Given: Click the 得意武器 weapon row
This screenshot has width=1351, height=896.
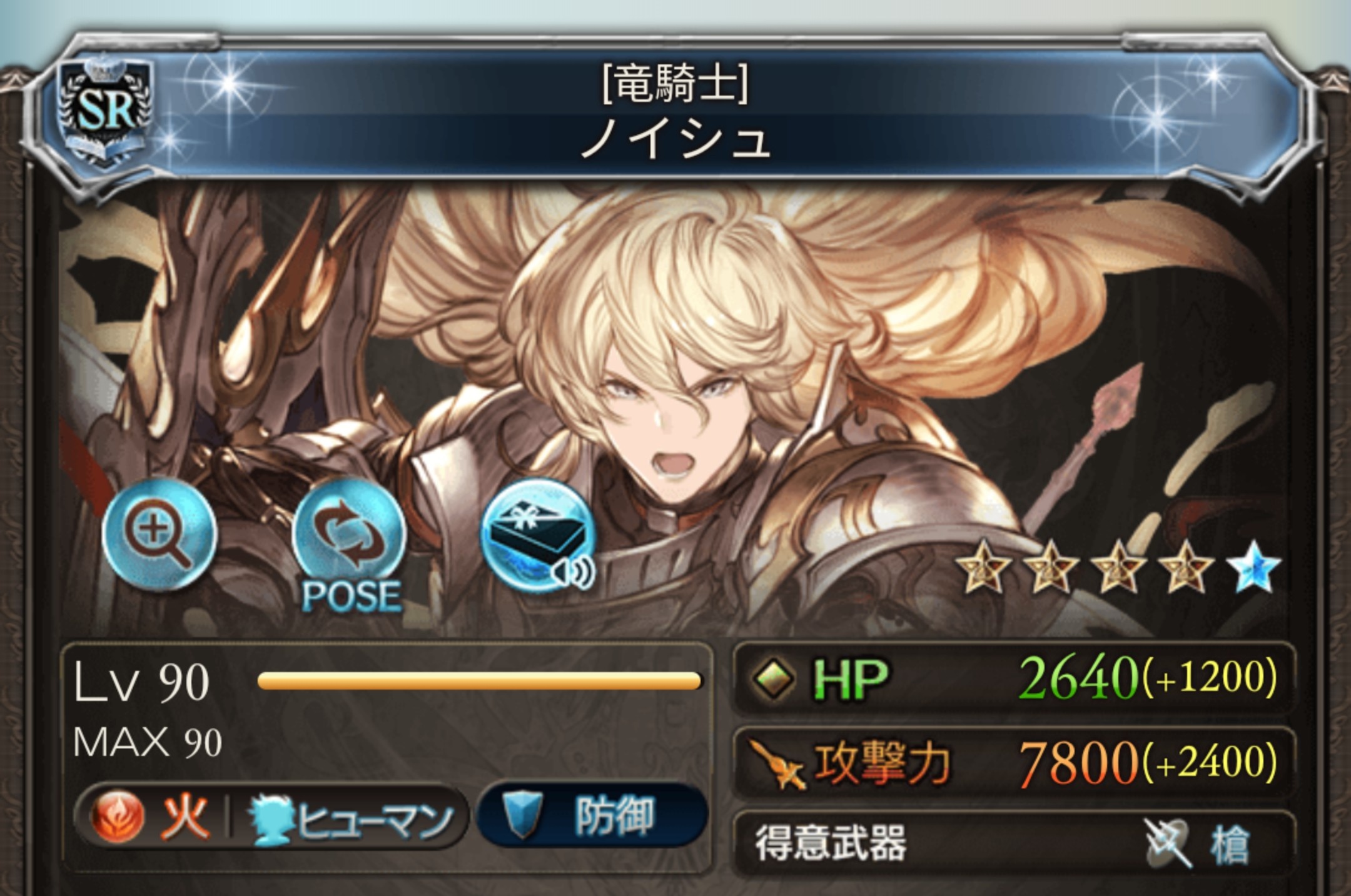Looking at the screenshot, I should [1013, 843].
